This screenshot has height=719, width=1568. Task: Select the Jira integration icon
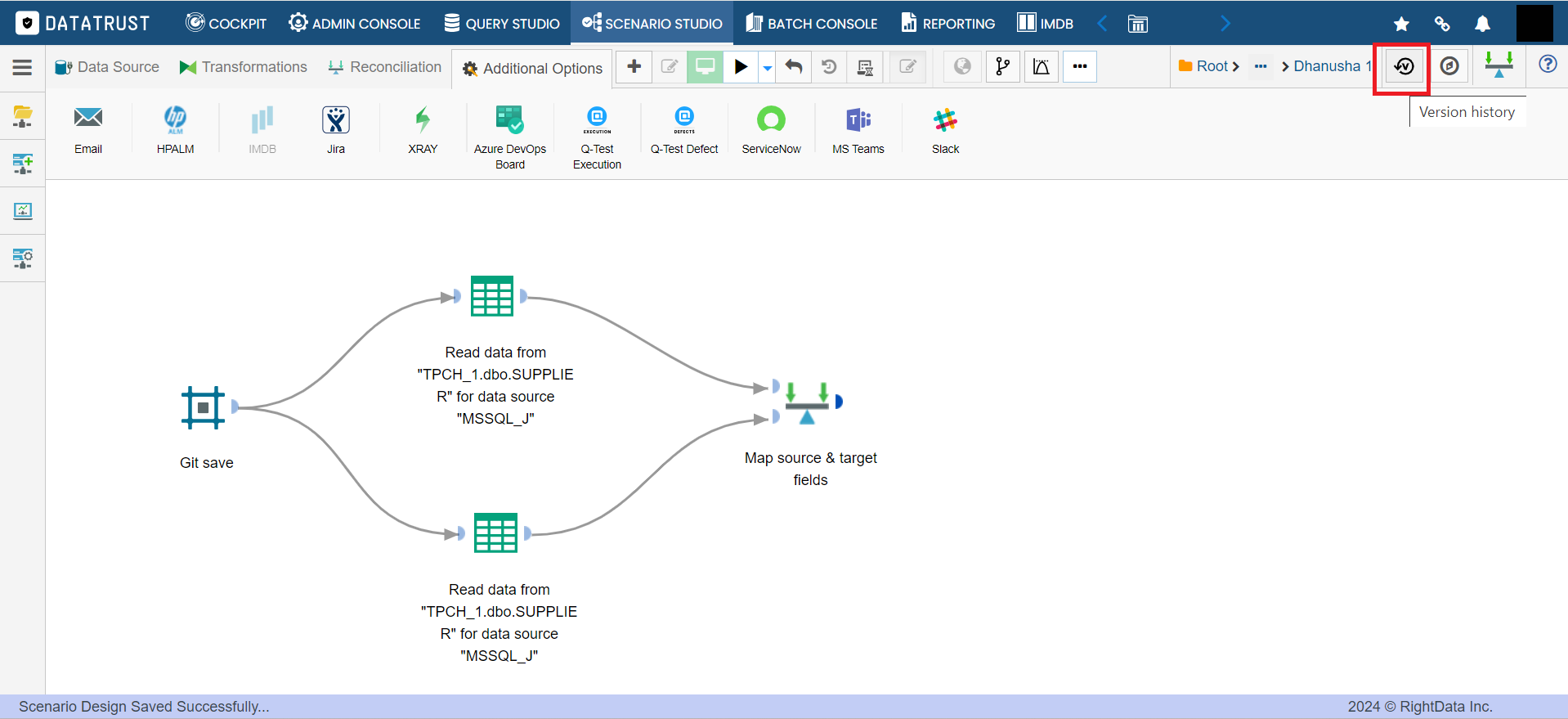pos(336,130)
